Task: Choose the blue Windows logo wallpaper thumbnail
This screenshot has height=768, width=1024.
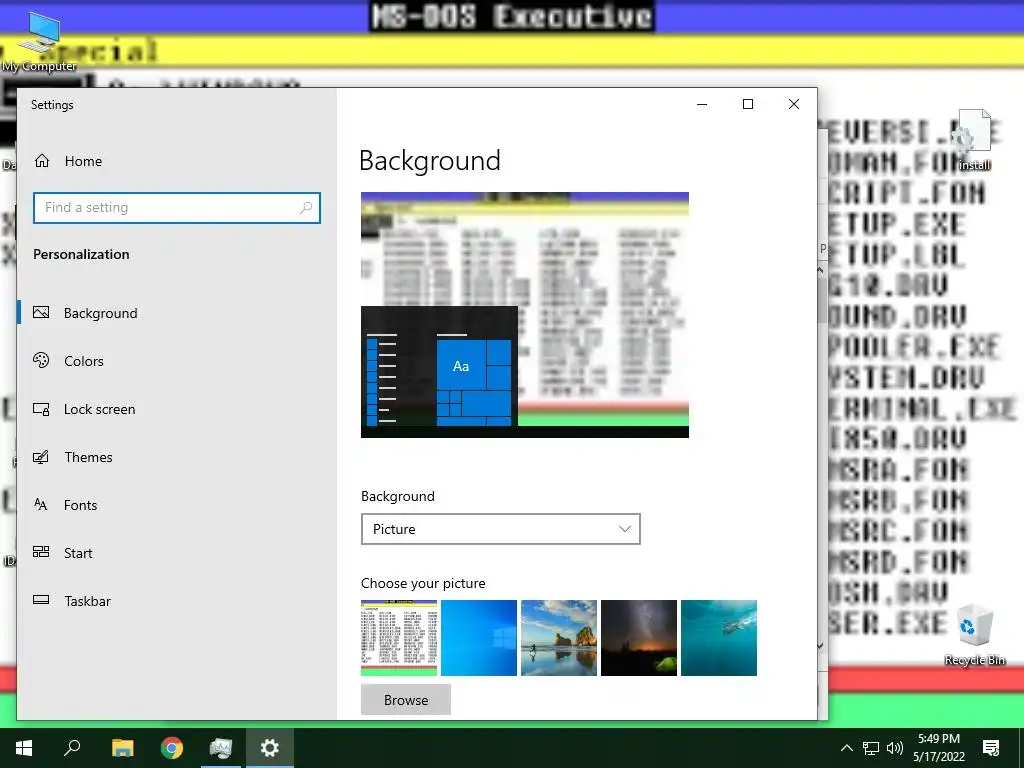Action: [479, 638]
